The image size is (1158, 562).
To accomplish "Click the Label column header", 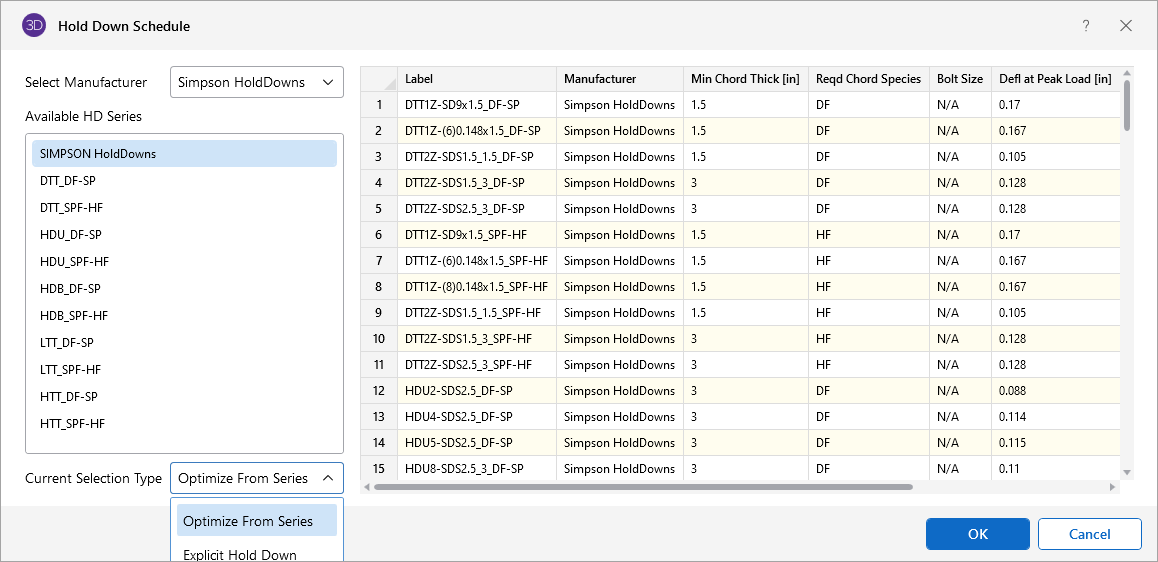I will [x=476, y=79].
